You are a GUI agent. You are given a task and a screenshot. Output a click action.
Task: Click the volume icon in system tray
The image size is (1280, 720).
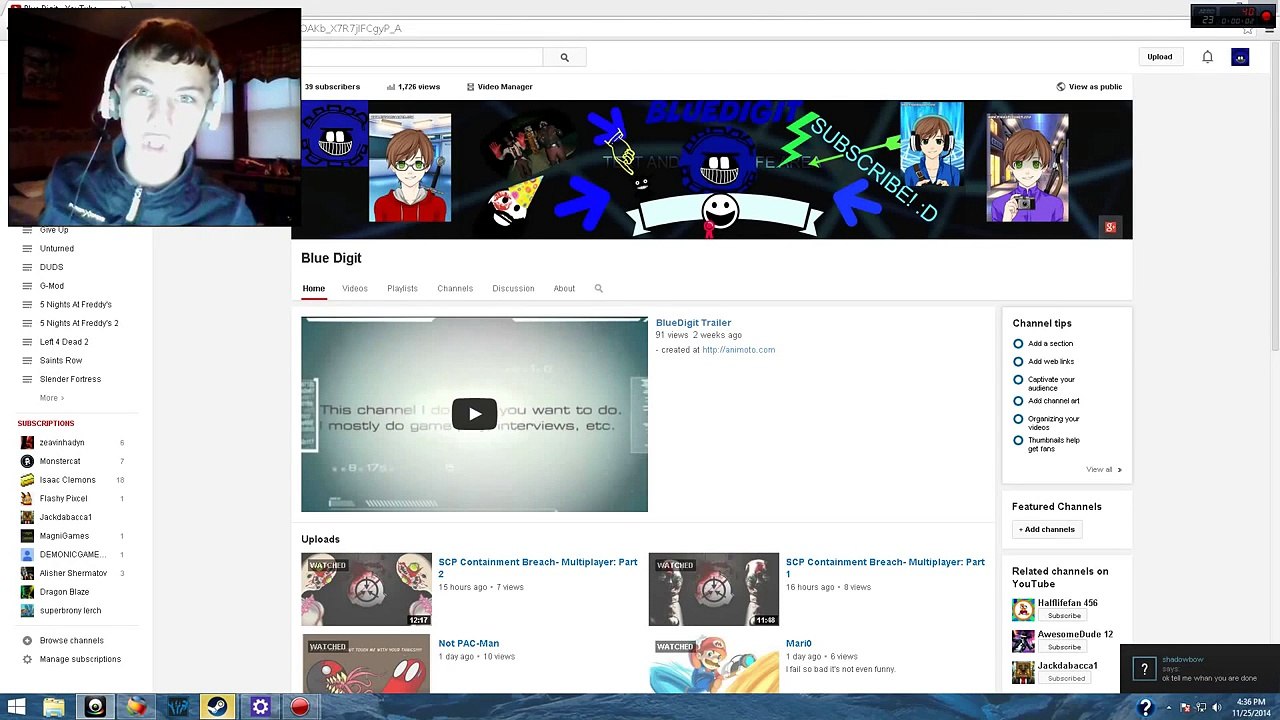tap(1217, 708)
